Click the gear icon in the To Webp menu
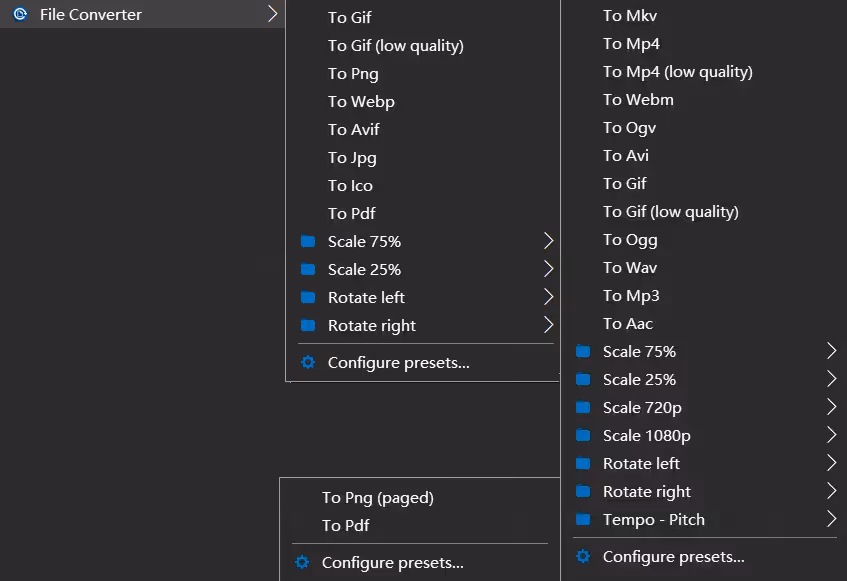 click(308, 363)
